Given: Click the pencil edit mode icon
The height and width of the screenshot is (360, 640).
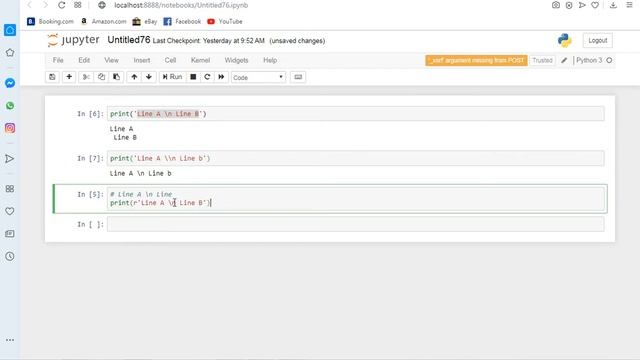Looking at the screenshot, I should coord(564,60).
